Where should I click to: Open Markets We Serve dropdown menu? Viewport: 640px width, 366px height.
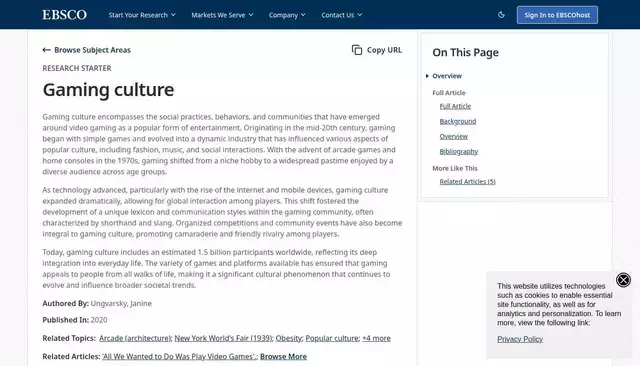222,15
